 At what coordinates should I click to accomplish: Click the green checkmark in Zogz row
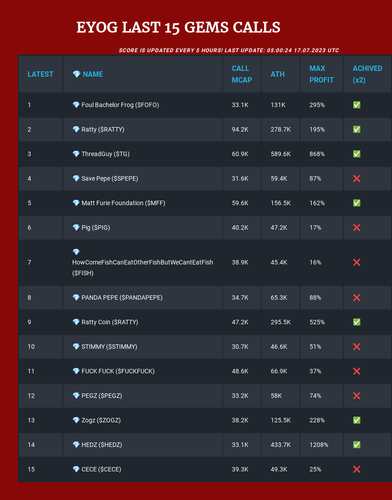[x=357, y=420]
